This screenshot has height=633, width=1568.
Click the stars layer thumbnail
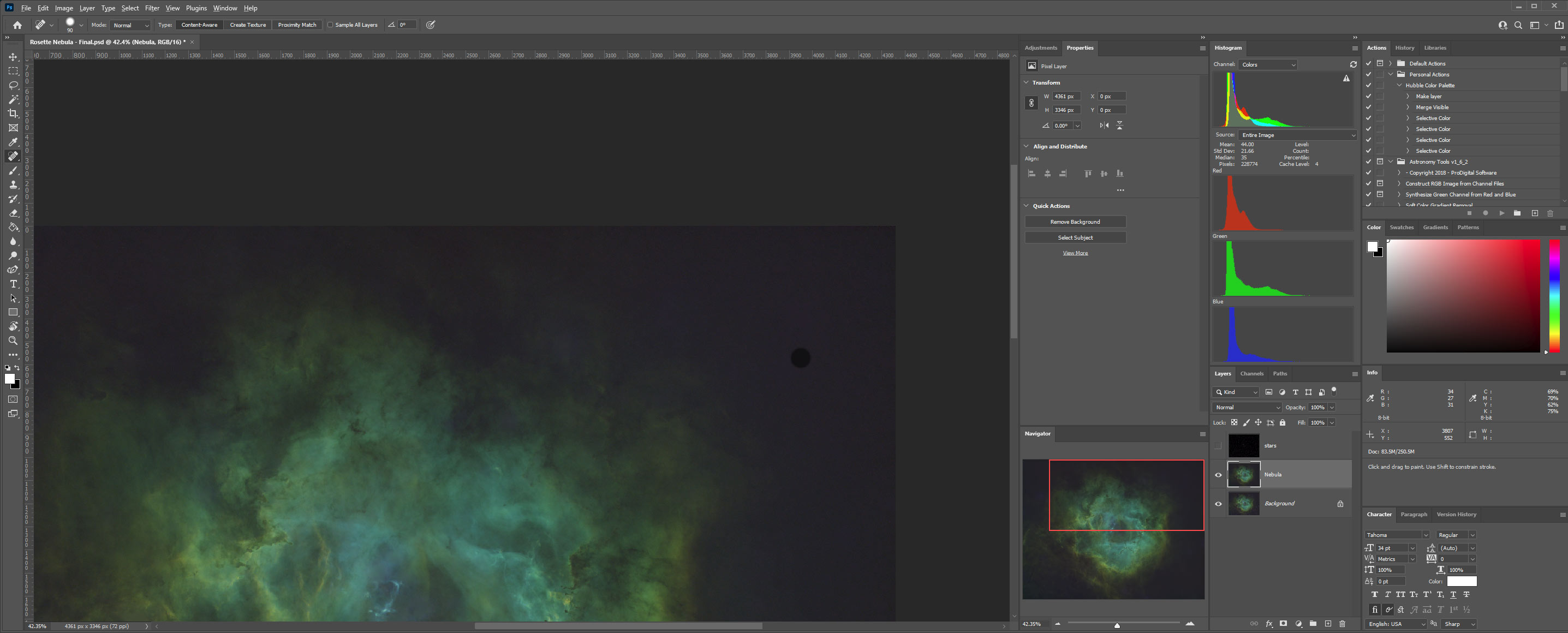pyautogui.click(x=1244, y=445)
